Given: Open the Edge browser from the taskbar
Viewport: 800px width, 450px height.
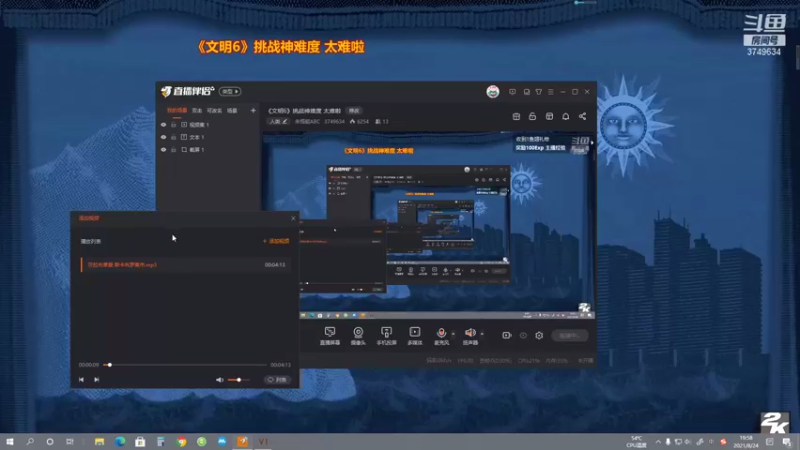Looking at the screenshot, I should pos(120,441).
